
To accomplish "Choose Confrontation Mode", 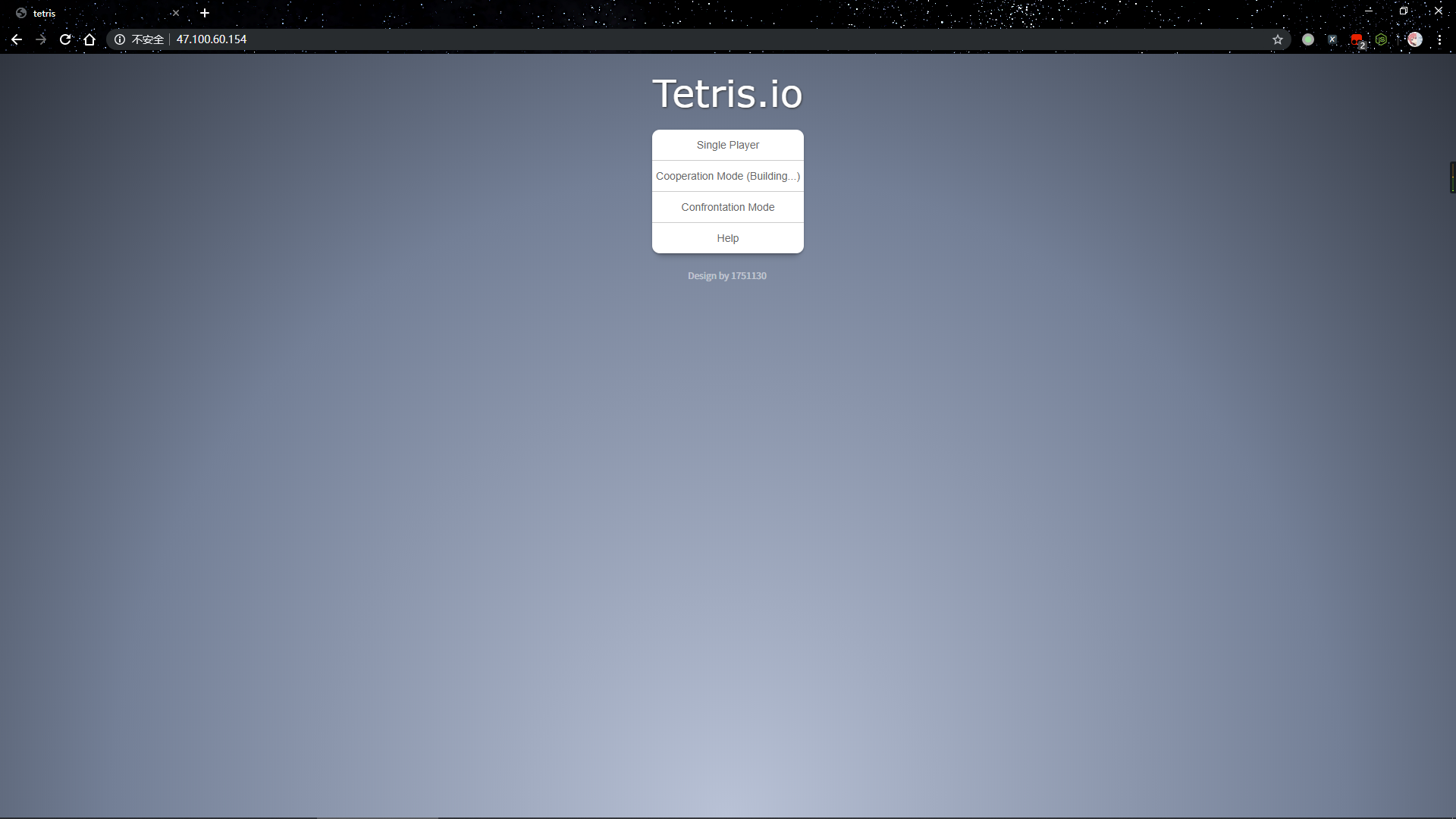I will (727, 207).
